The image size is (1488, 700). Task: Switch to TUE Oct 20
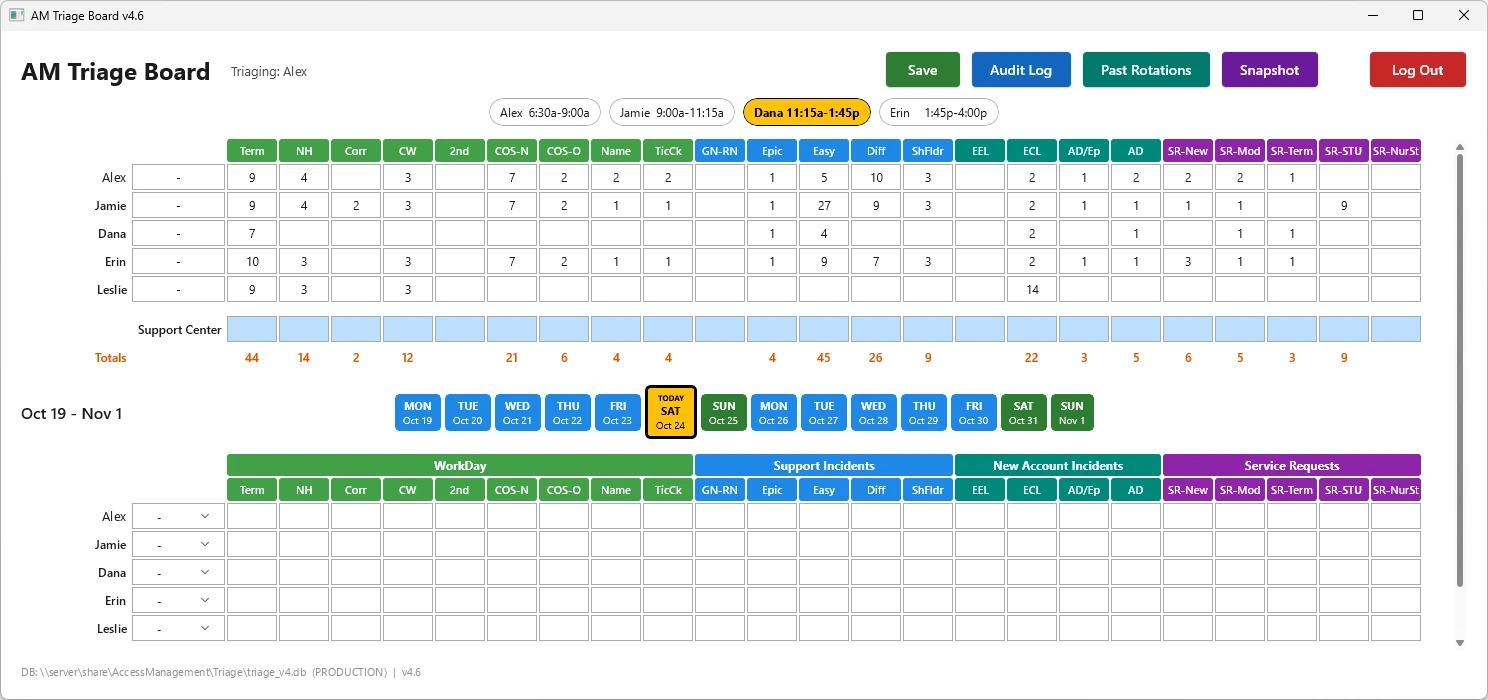coord(468,412)
